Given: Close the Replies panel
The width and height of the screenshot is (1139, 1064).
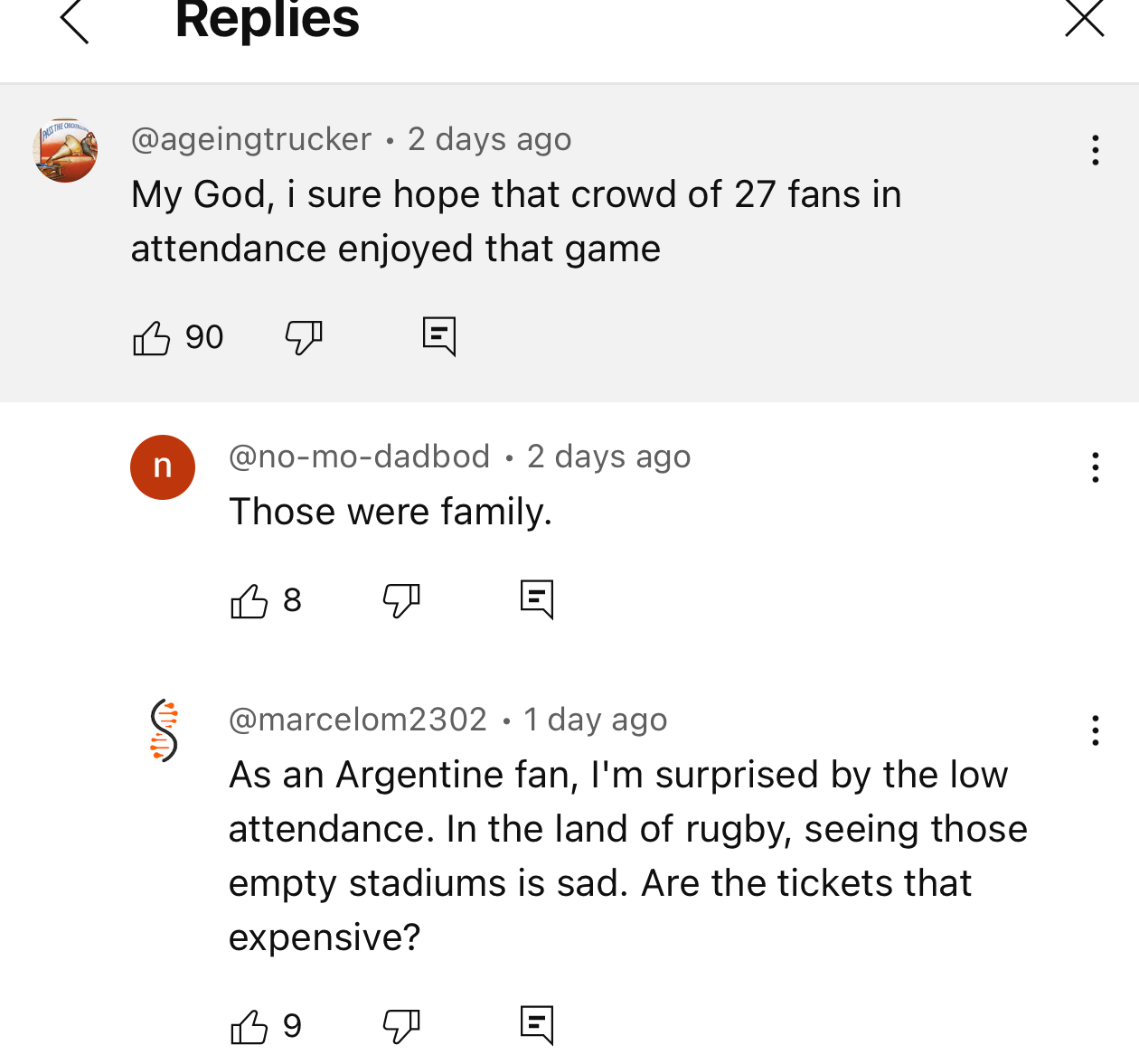Looking at the screenshot, I should click(x=1084, y=18).
